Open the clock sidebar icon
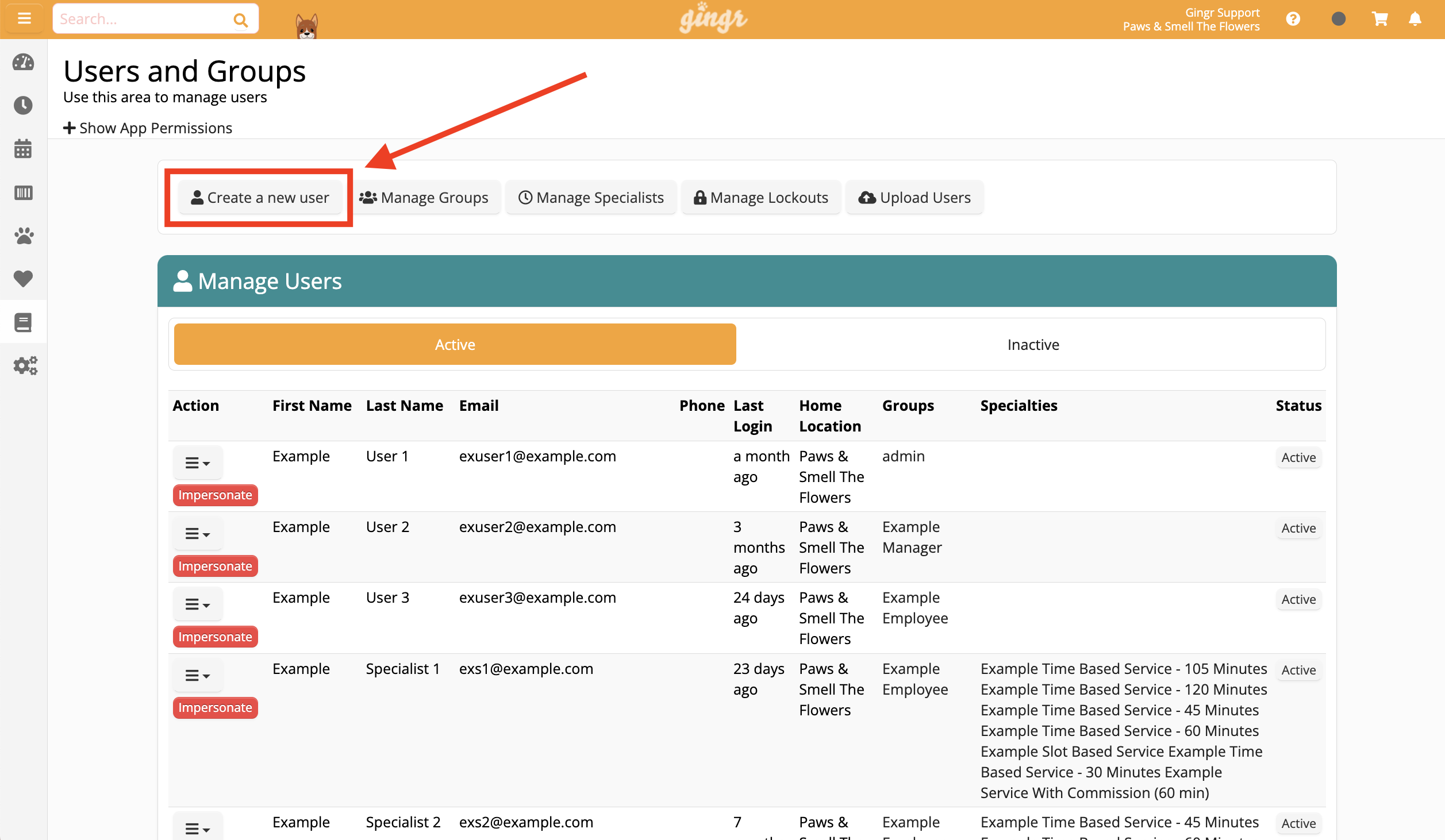 click(x=24, y=105)
